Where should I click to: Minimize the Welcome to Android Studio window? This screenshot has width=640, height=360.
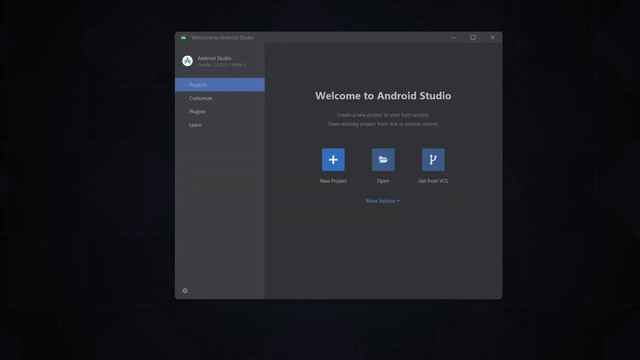point(453,38)
